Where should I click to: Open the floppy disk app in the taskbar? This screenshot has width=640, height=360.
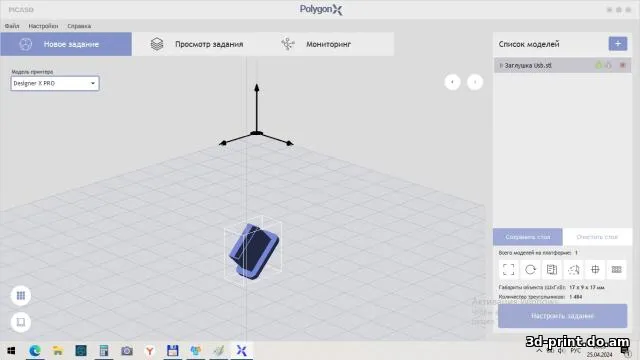click(173, 351)
